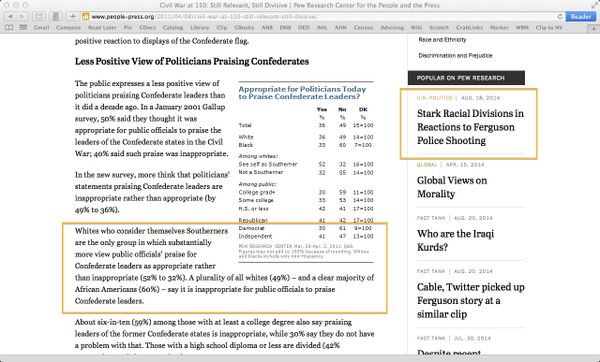The height and width of the screenshot is (362, 600).
Task: Open the Reading List book icon
Action: point(9,28)
